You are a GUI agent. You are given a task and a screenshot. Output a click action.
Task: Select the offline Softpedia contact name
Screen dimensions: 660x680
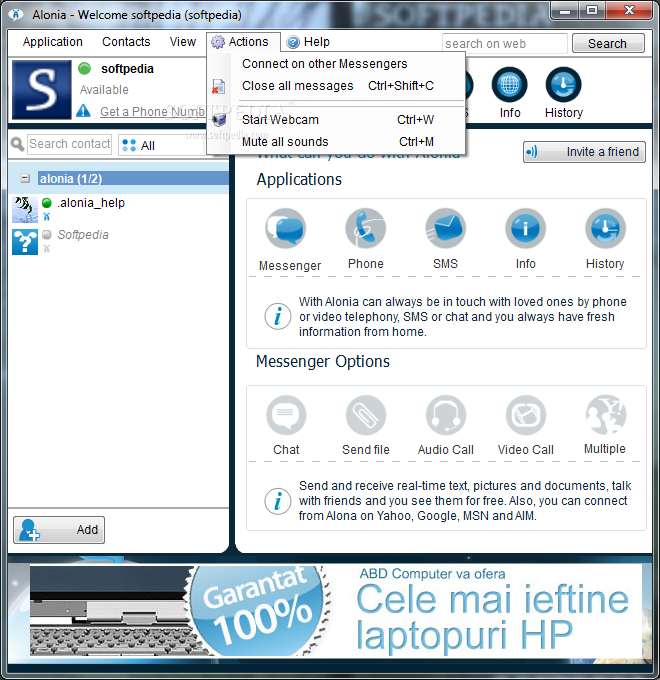click(83, 235)
